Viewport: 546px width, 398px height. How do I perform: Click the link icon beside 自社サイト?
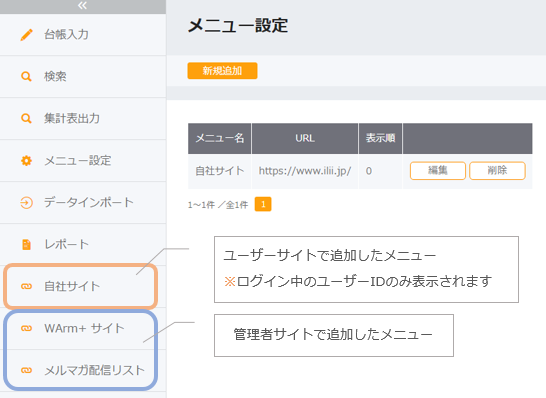pos(26,286)
